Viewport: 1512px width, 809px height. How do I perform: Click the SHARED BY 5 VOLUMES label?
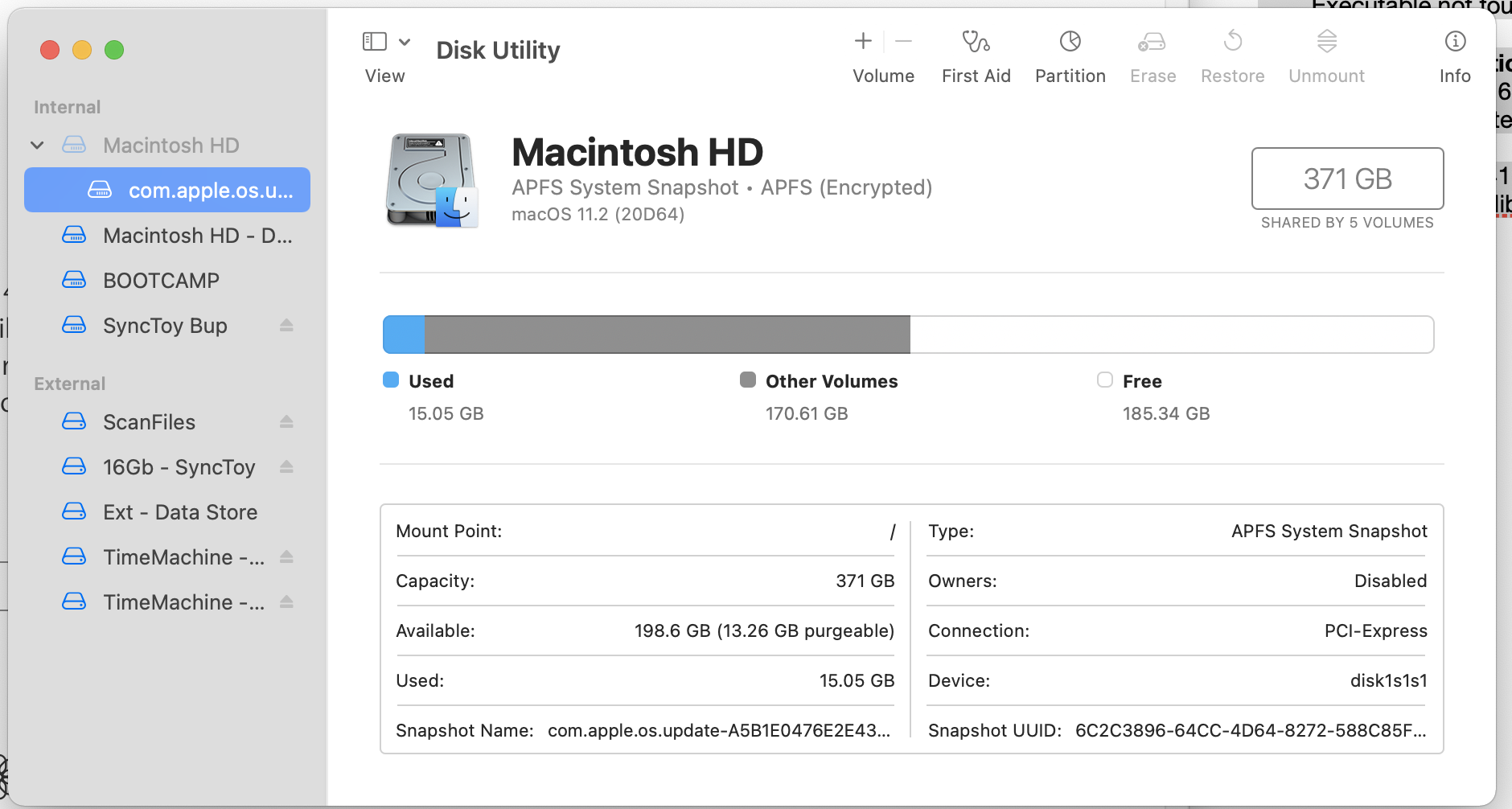[1347, 223]
